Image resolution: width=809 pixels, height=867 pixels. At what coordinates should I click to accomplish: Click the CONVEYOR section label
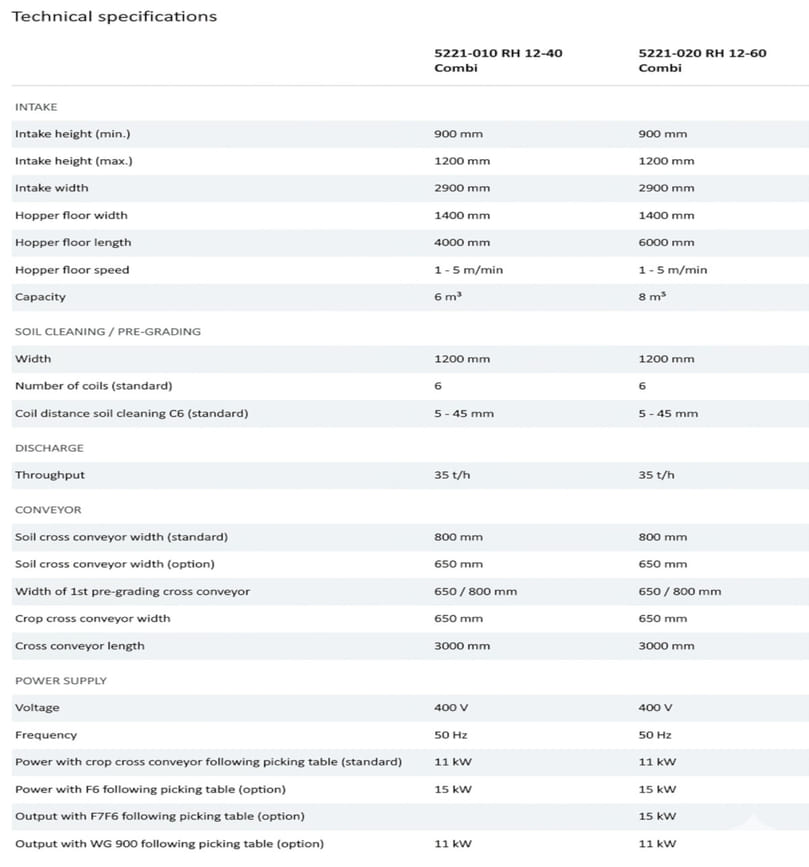pyautogui.click(x=48, y=510)
